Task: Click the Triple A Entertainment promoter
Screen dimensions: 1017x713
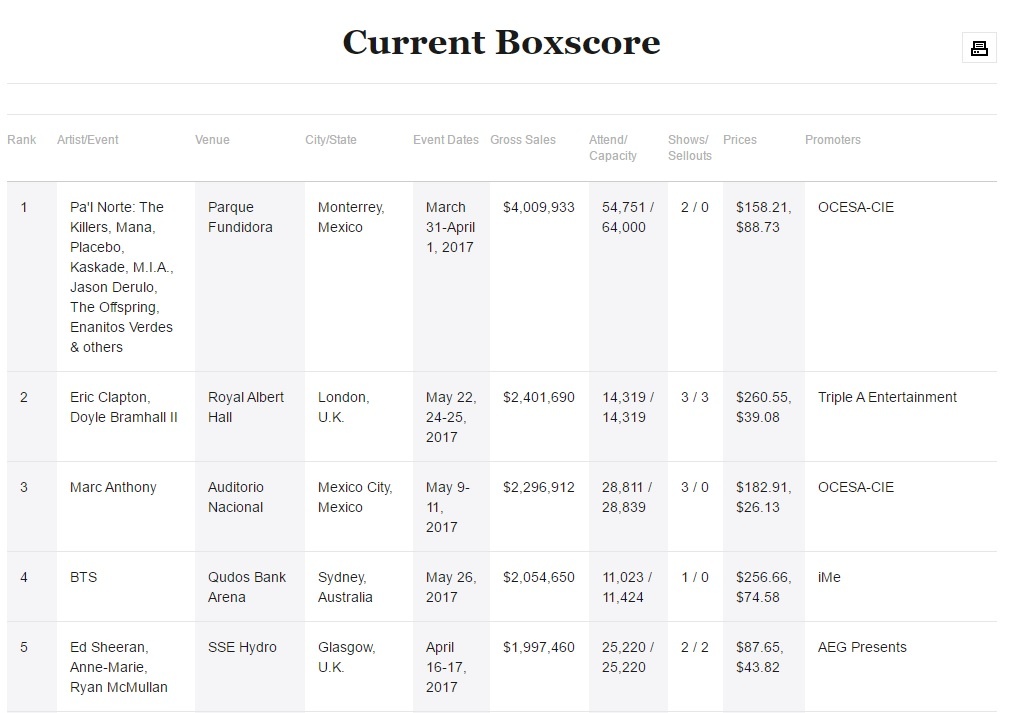Action: pyautogui.click(x=887, y=397)
